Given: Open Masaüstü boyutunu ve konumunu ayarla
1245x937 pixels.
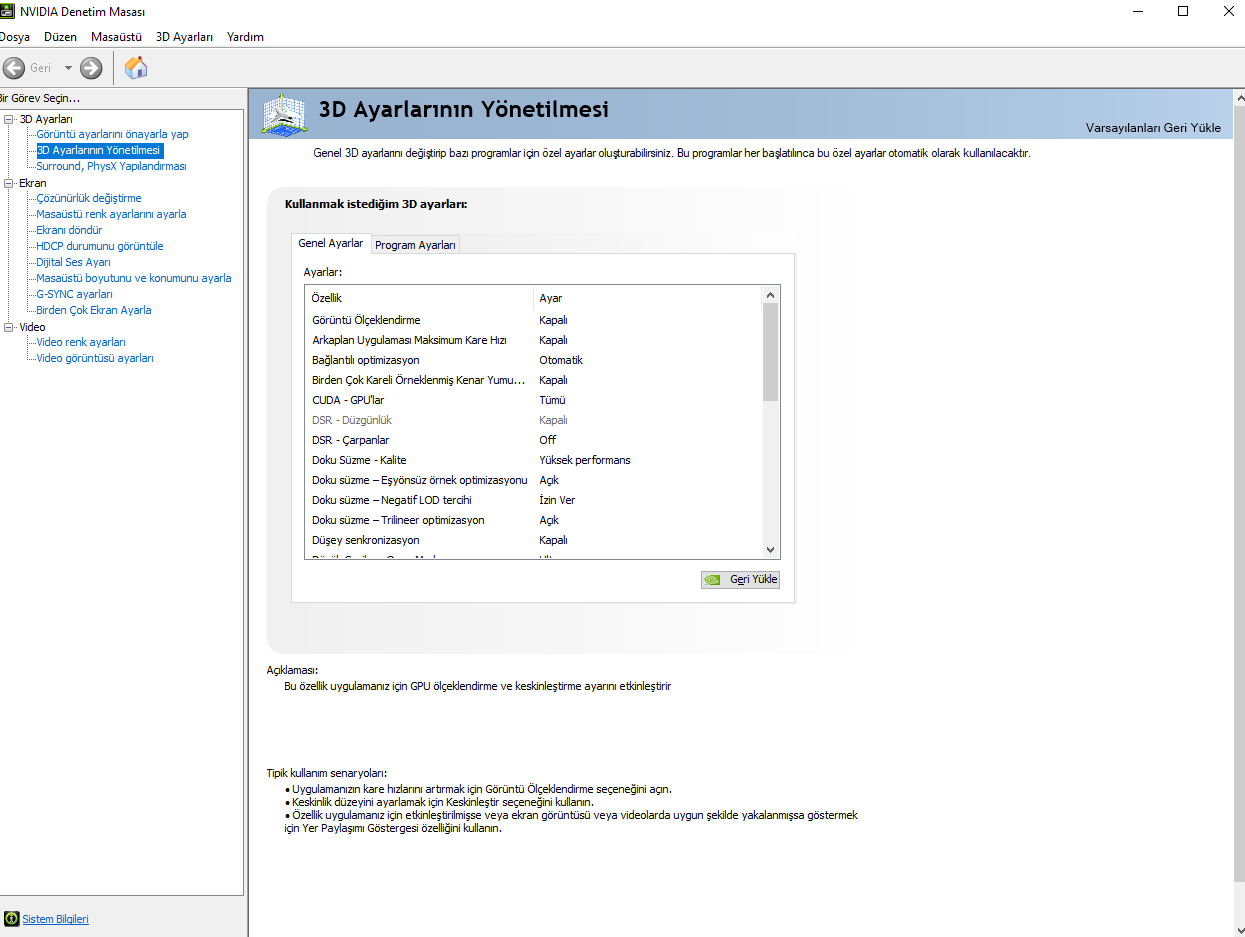Looking at the screenshot, I should (134, 278).
